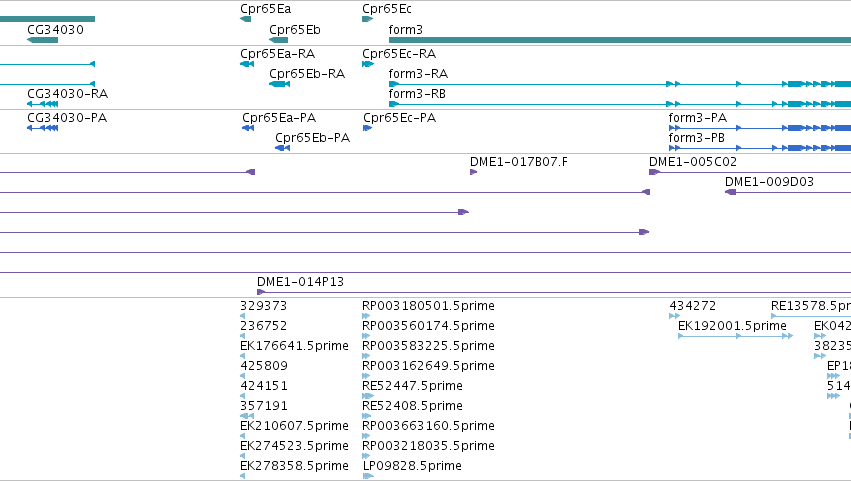Select the EK210607.5prime label

point(294,426)
